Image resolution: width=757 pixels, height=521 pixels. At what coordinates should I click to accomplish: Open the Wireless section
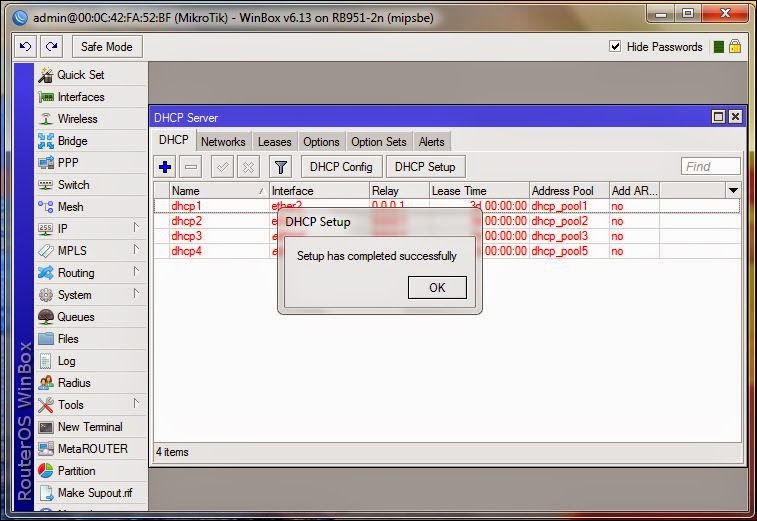pyautogui.click(x=91, y=119)
